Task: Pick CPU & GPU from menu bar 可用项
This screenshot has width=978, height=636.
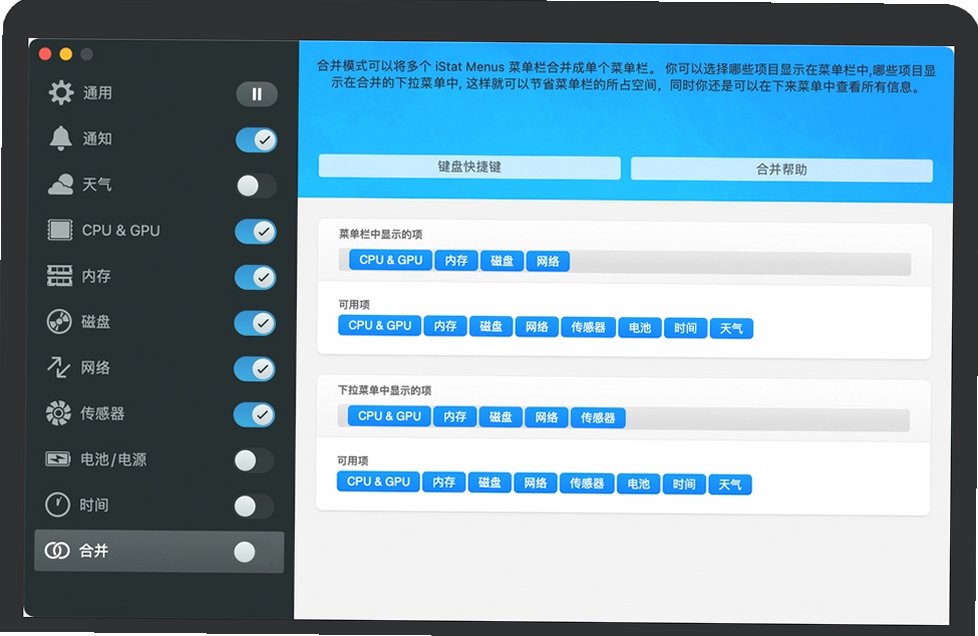Action: click(380, 325)
